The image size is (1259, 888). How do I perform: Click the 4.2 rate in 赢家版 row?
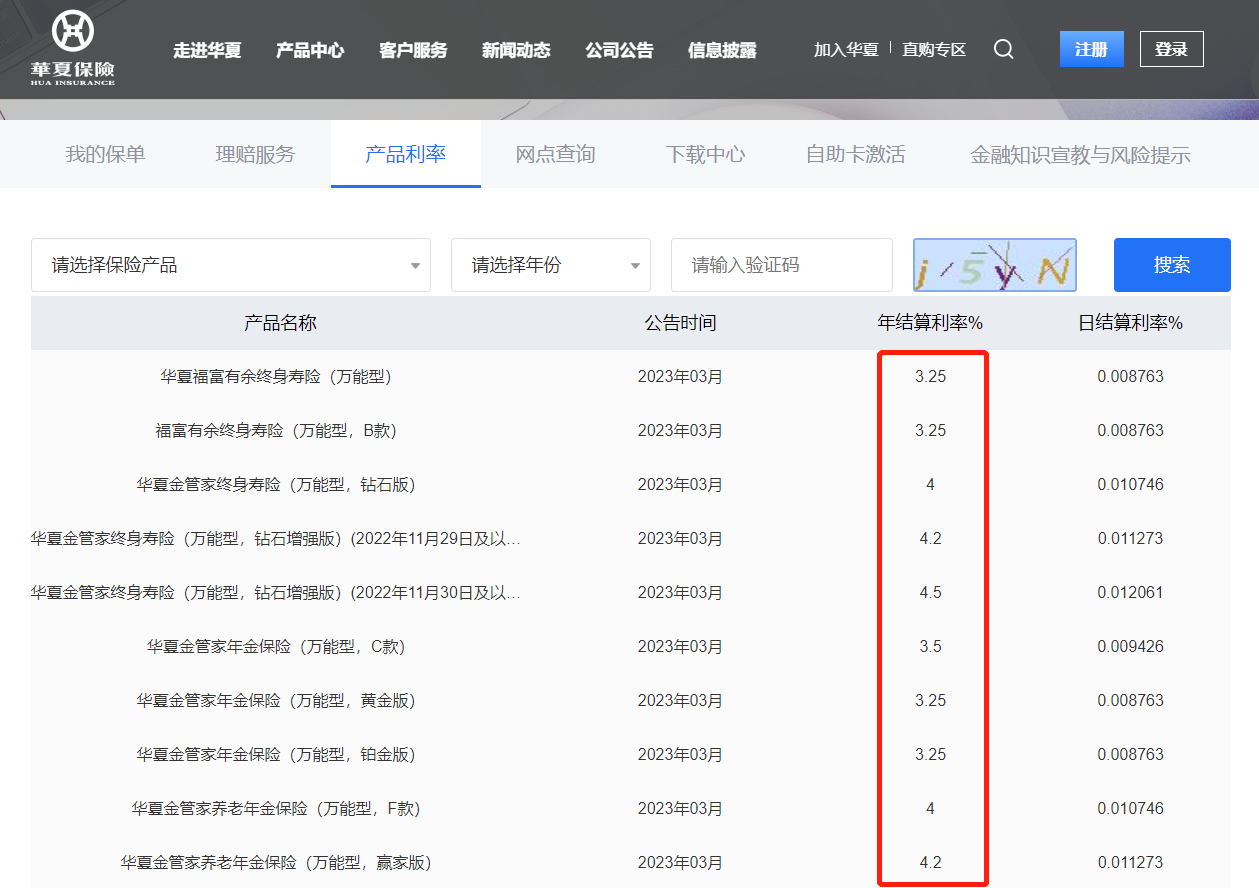[x=930, y=863]
